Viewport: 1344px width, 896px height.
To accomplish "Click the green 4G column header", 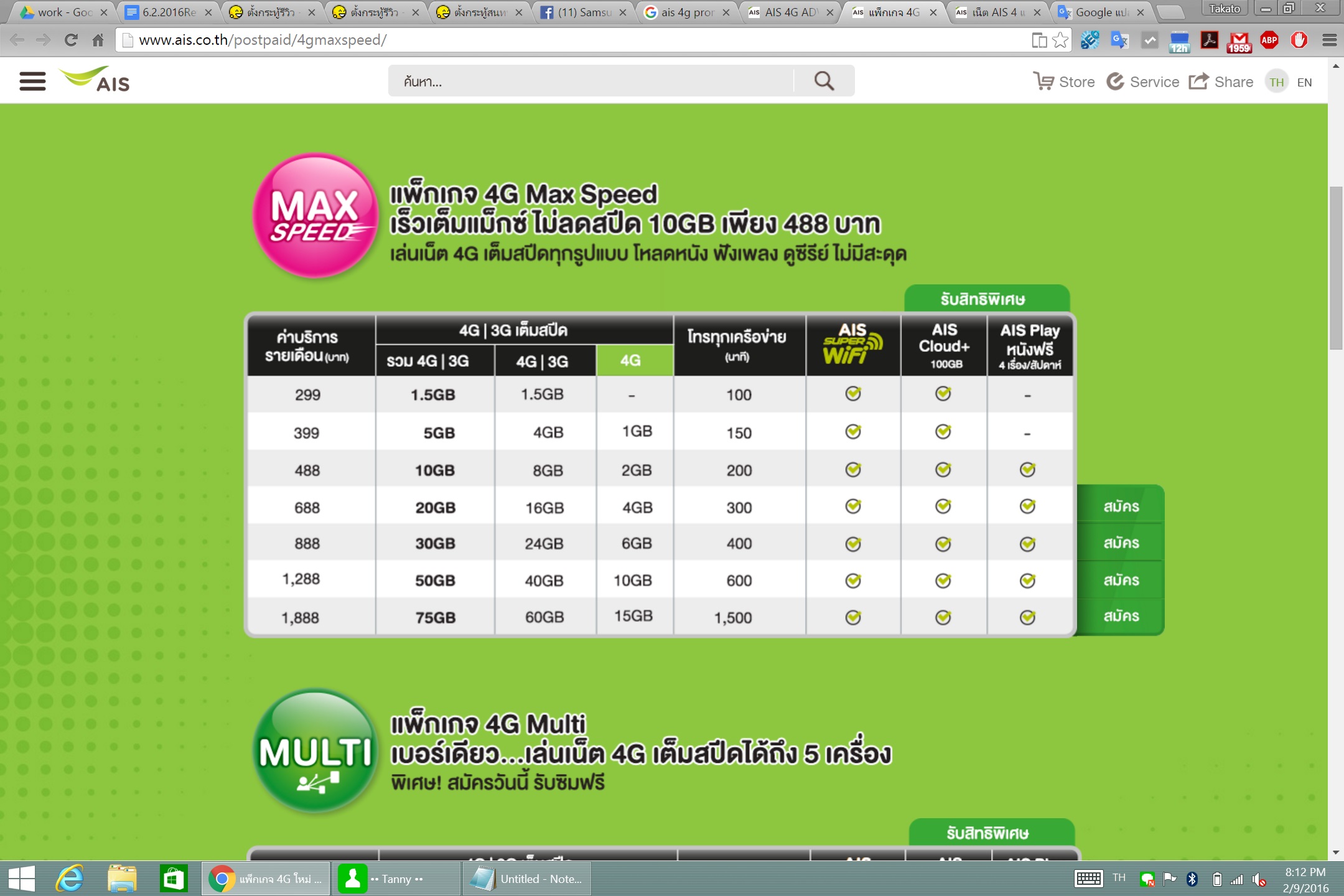I will [634, 360].
